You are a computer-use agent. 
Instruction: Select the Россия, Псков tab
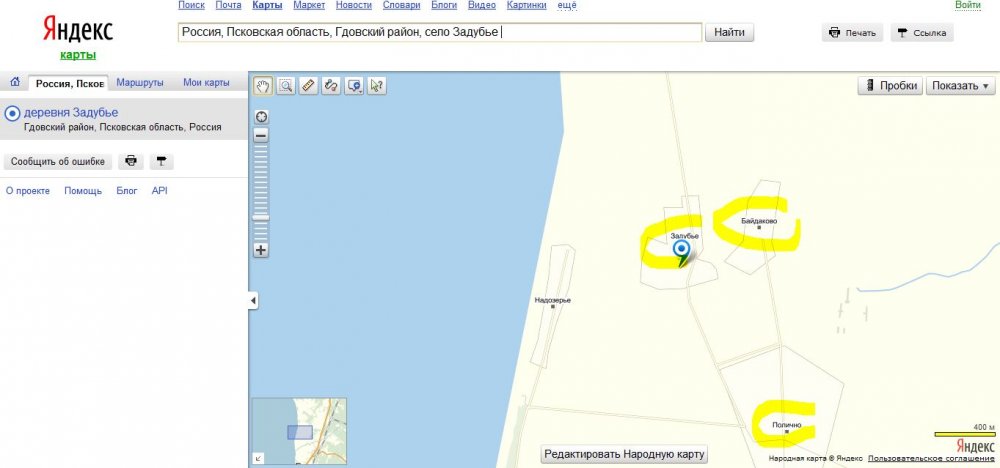(x=69, y=84)
